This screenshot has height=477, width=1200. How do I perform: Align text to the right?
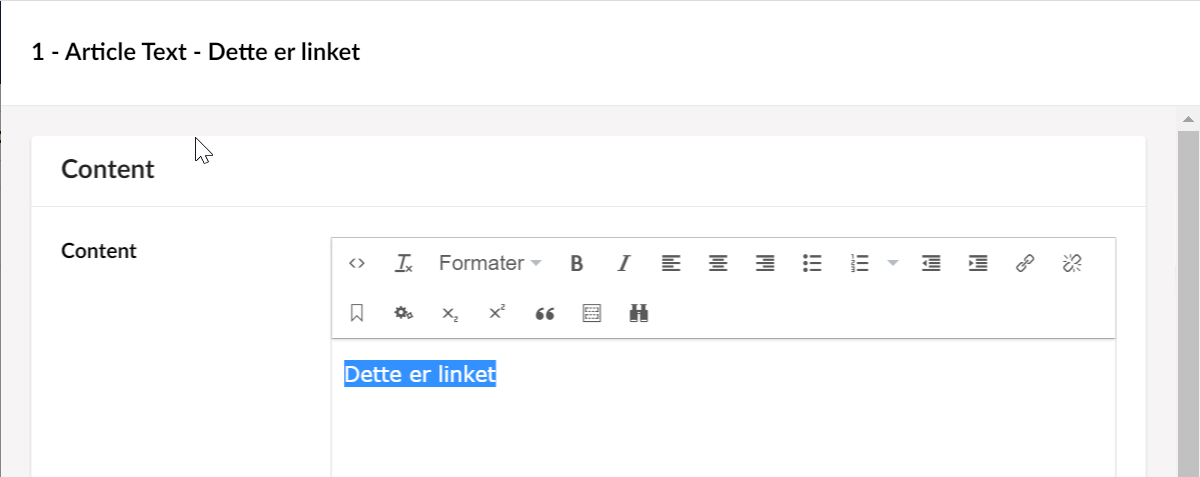coord(765,264)
